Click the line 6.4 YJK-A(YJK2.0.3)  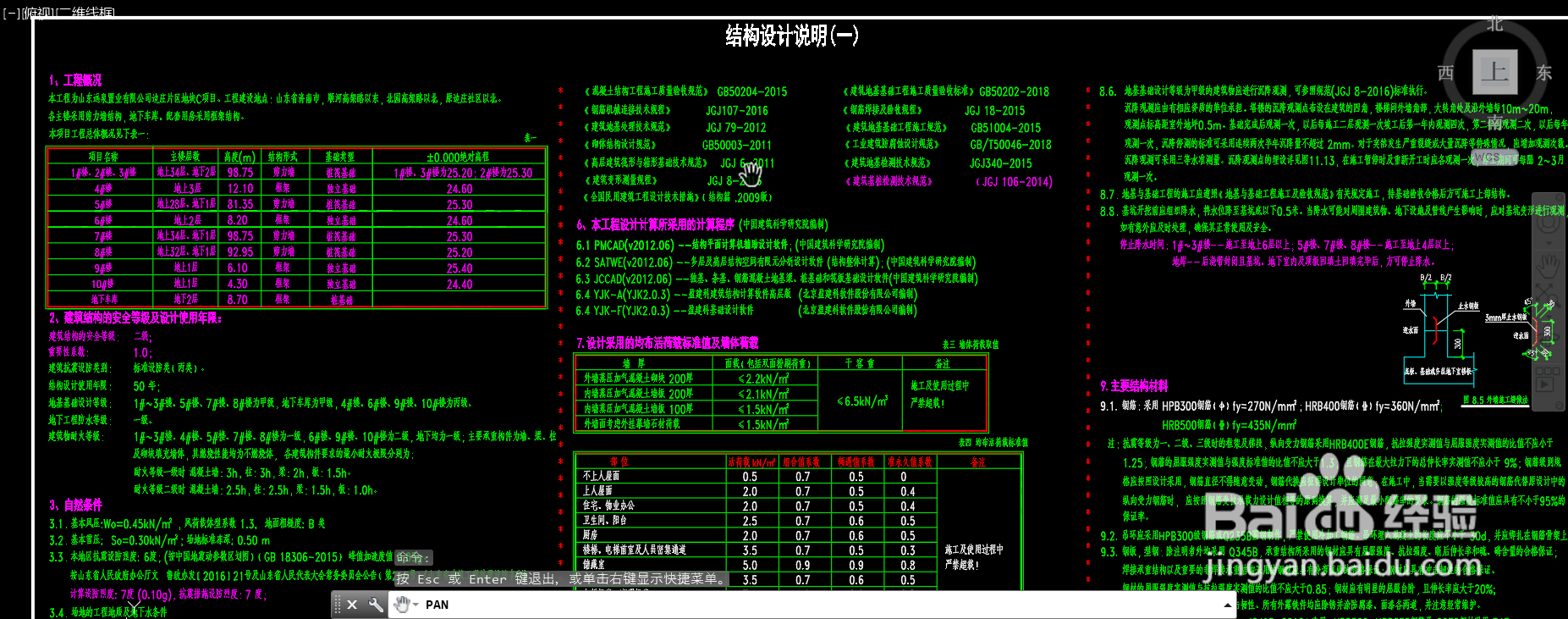pyautogui.click(x=746, y=295)
